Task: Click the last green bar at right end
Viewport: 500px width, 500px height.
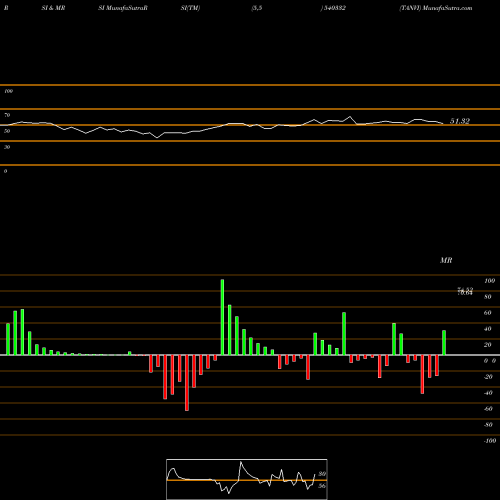Action: point(444,343)
